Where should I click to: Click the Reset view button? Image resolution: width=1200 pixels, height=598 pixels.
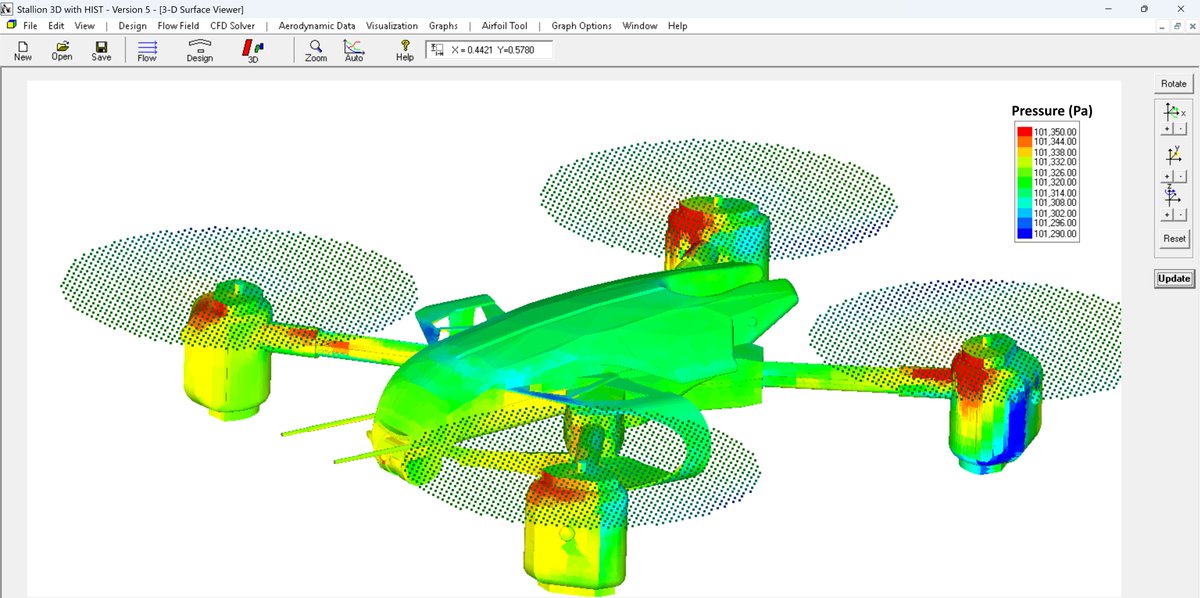point(1174,238)
